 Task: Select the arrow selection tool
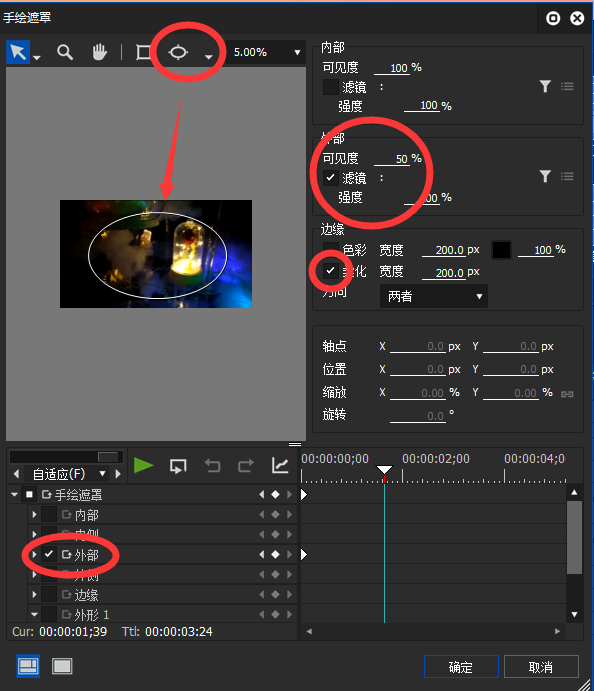point(18,52)
